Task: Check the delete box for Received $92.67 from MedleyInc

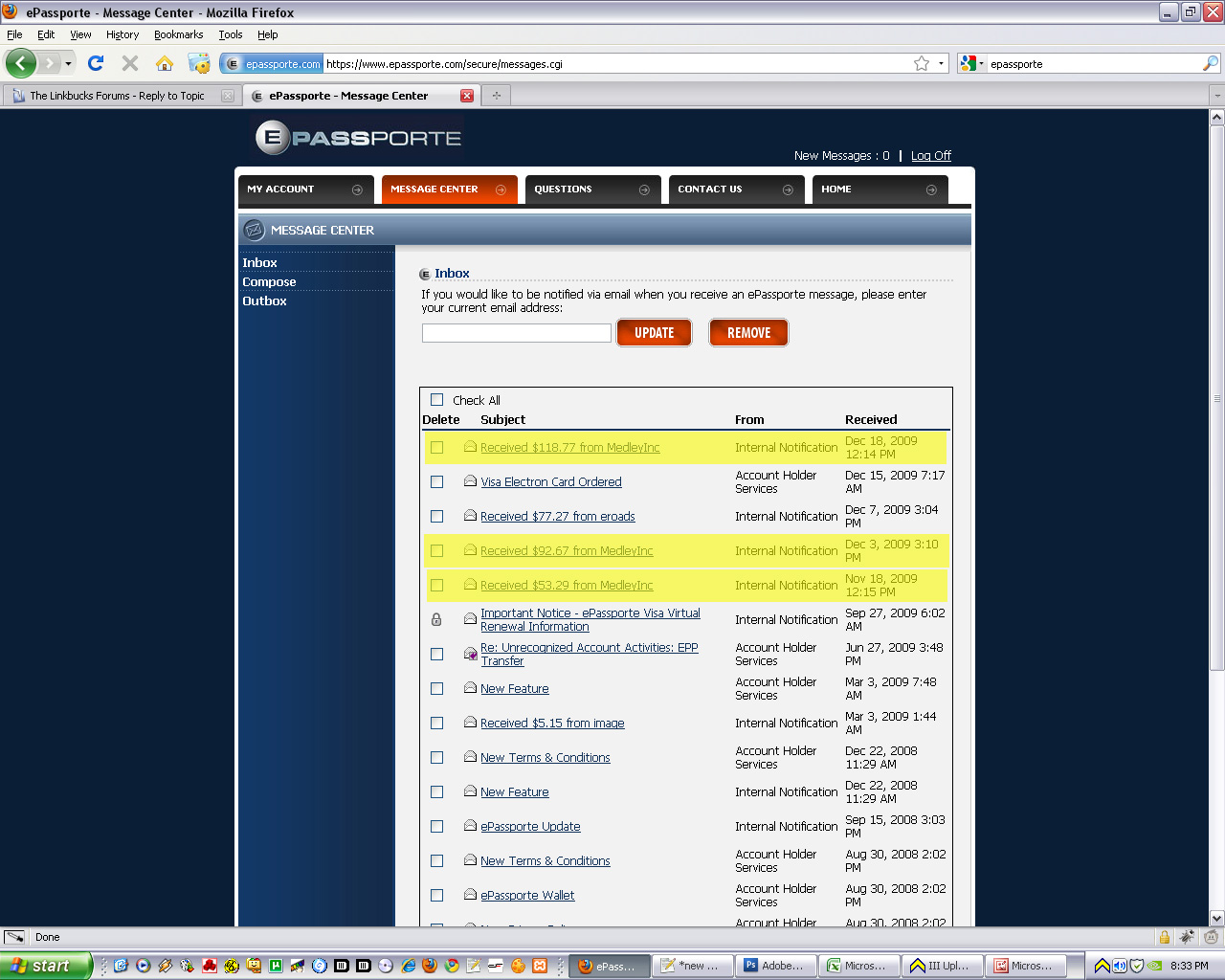Action: 437,550
